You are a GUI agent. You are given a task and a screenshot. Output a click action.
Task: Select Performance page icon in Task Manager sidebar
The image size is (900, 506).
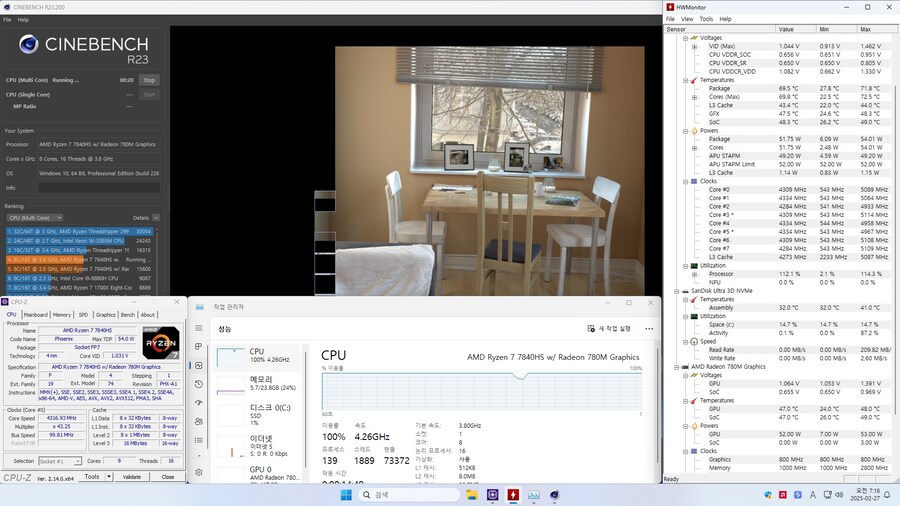[199, 365]
